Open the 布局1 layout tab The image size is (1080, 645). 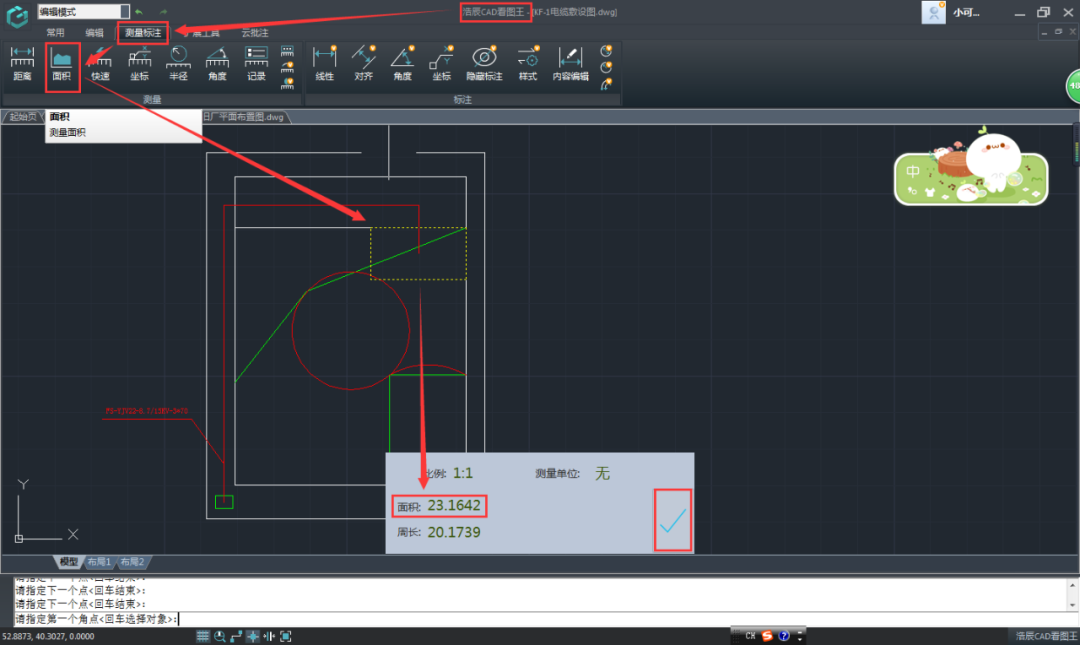[x=101, y=561]
